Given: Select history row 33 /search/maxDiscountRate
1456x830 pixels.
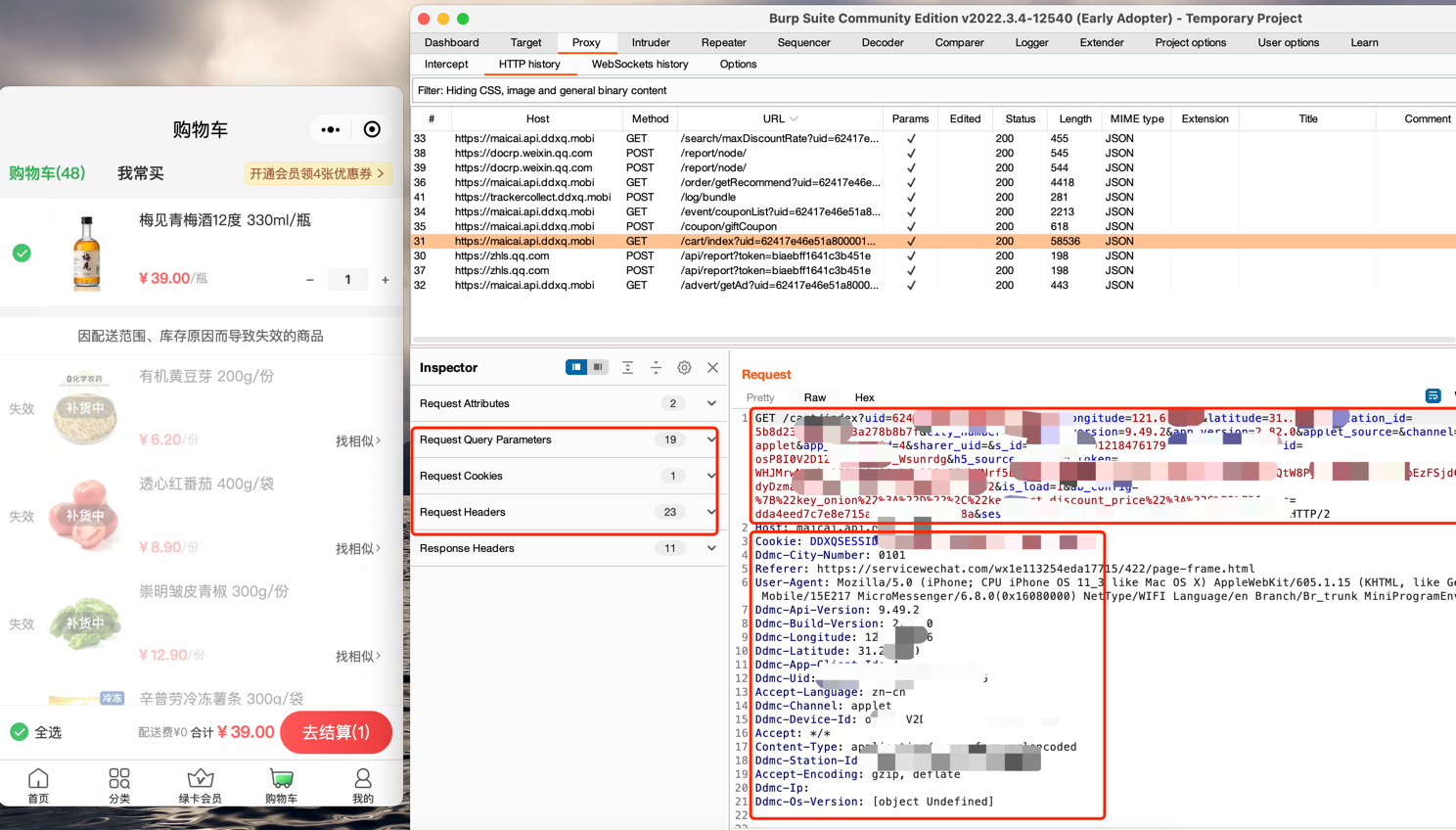Looking at the screenshot, I should pos(933,138).
